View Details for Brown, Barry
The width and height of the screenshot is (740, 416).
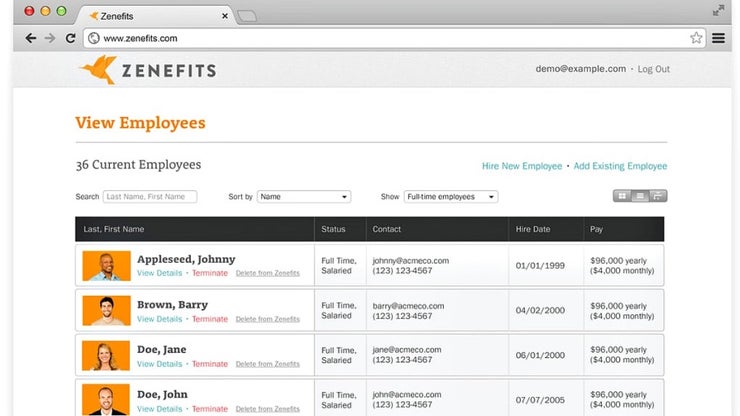160,319
